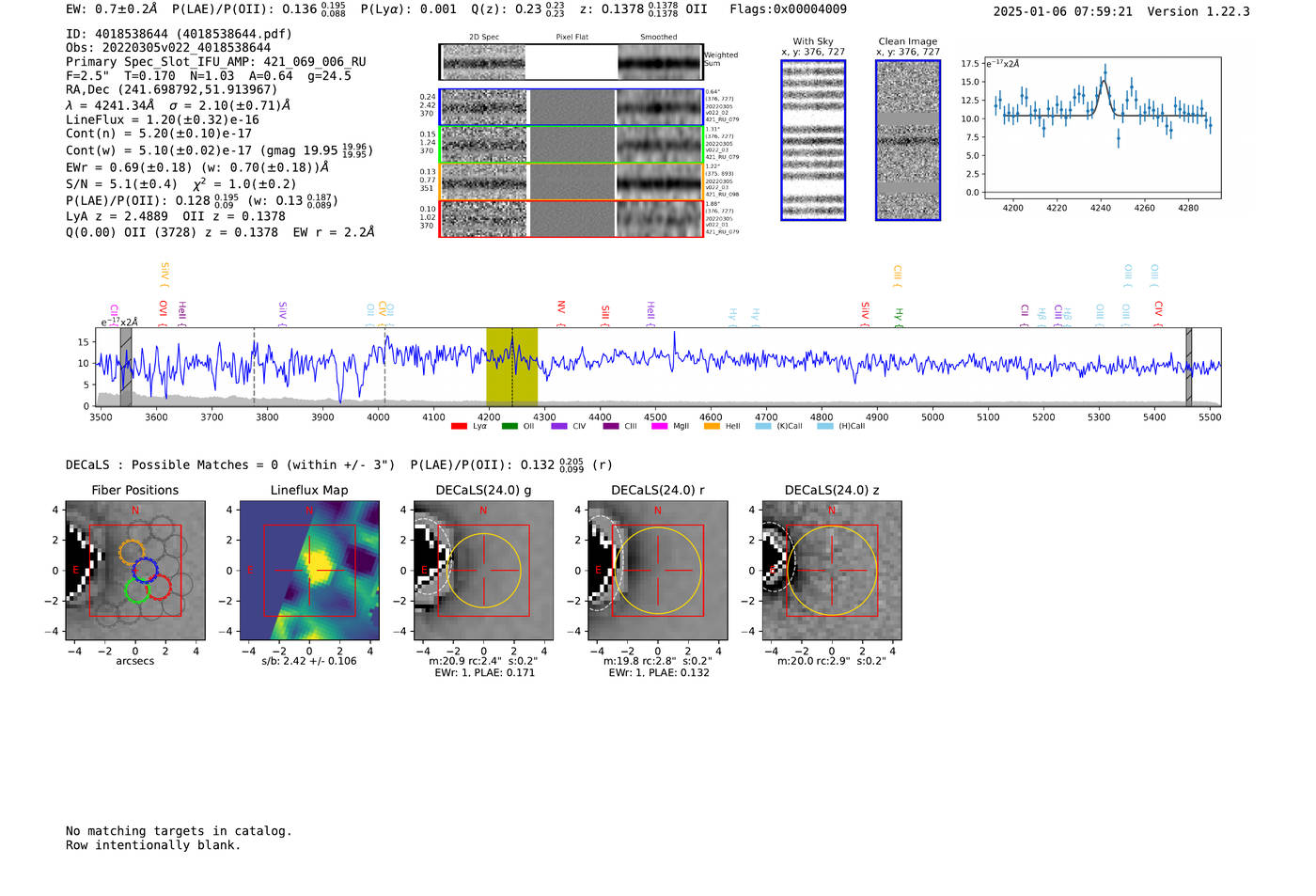
Task: Click the 'Smoothed' column header
Action: 659,38
